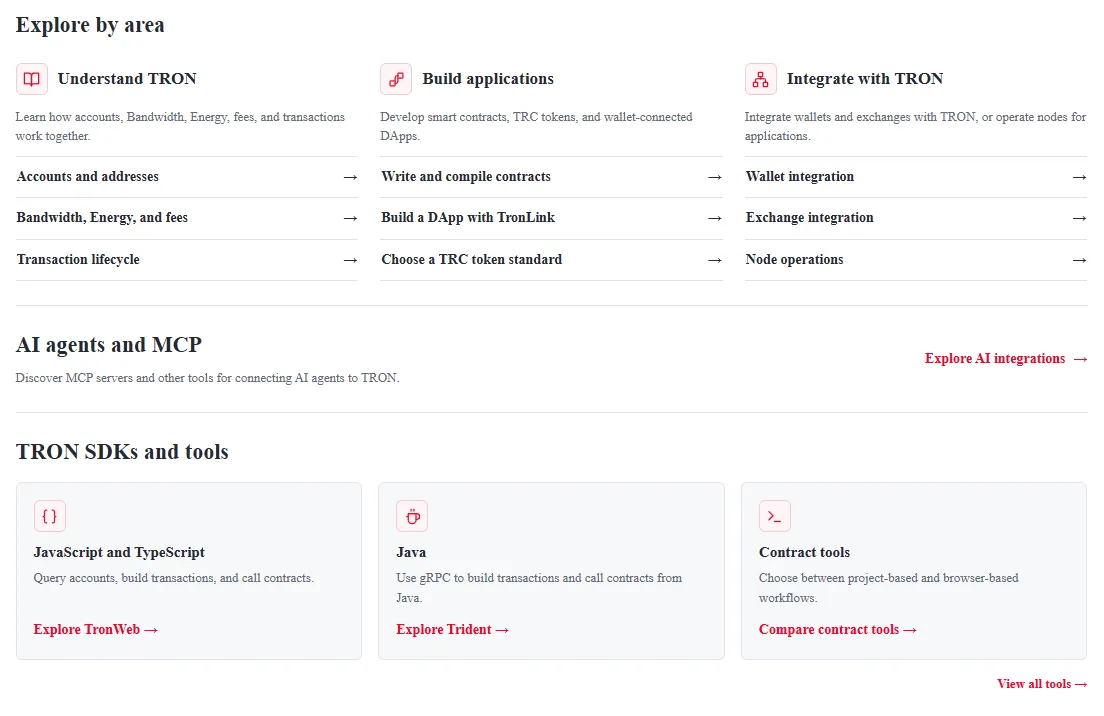The image size is (1104, 716).
Task: Click the curly braces icon for JavaScript and TypeScript
Action: [x=49, y=516]
